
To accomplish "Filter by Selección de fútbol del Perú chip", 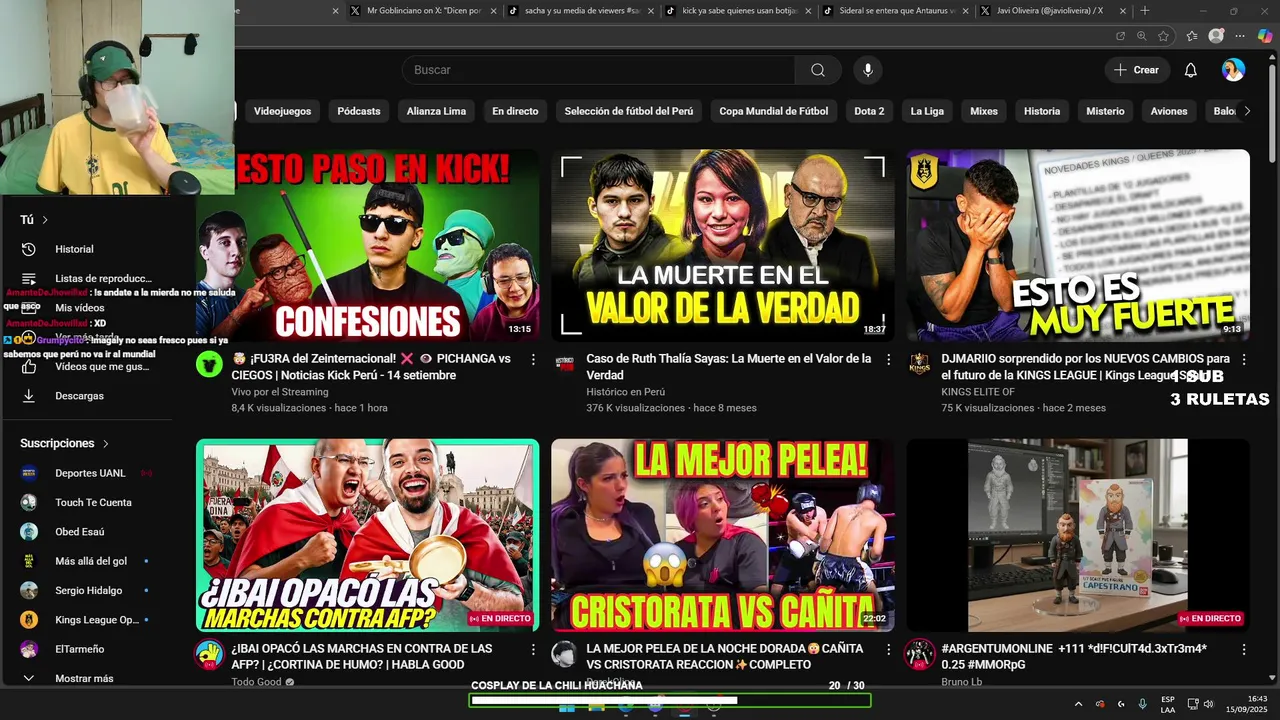I will pyautogui.click(x=628, y=111).
